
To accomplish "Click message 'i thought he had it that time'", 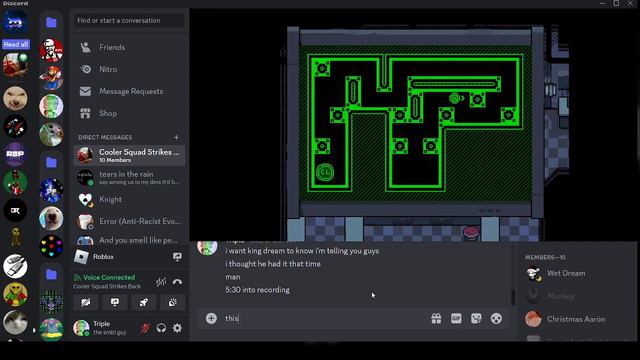I will coord(273,264).
